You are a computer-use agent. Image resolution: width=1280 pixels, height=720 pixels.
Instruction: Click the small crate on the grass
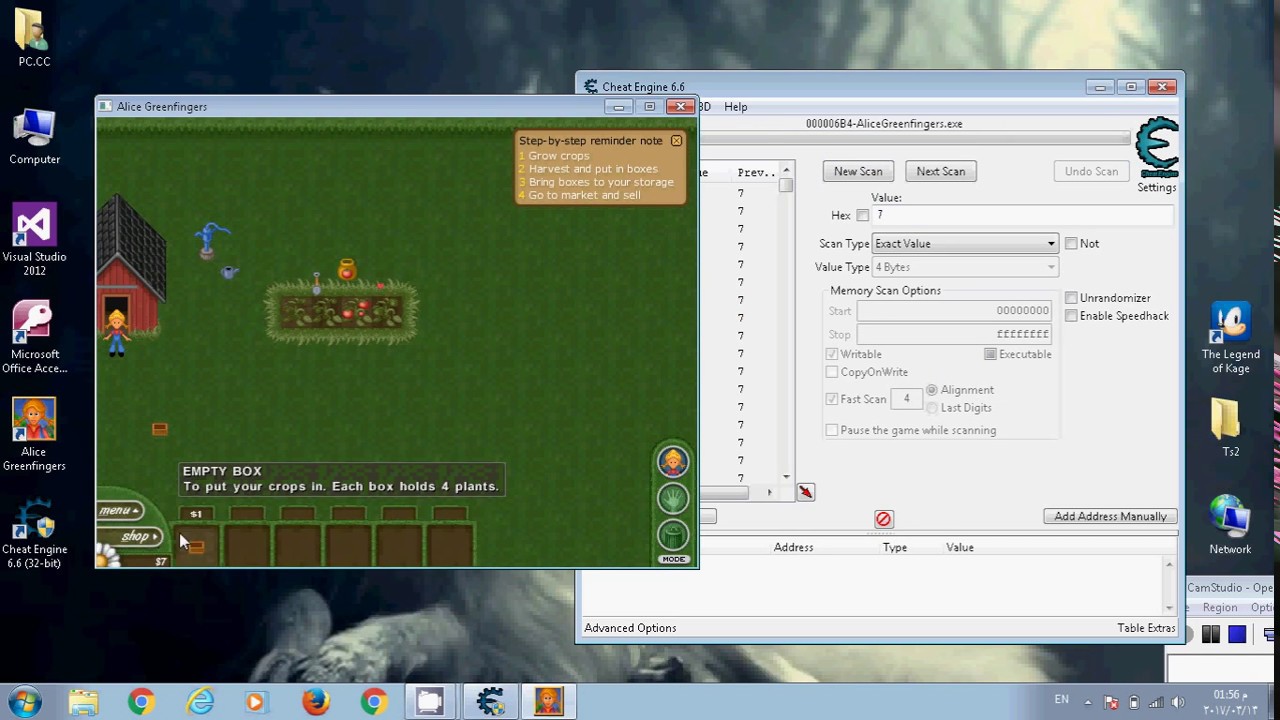[x=159, y=429]
